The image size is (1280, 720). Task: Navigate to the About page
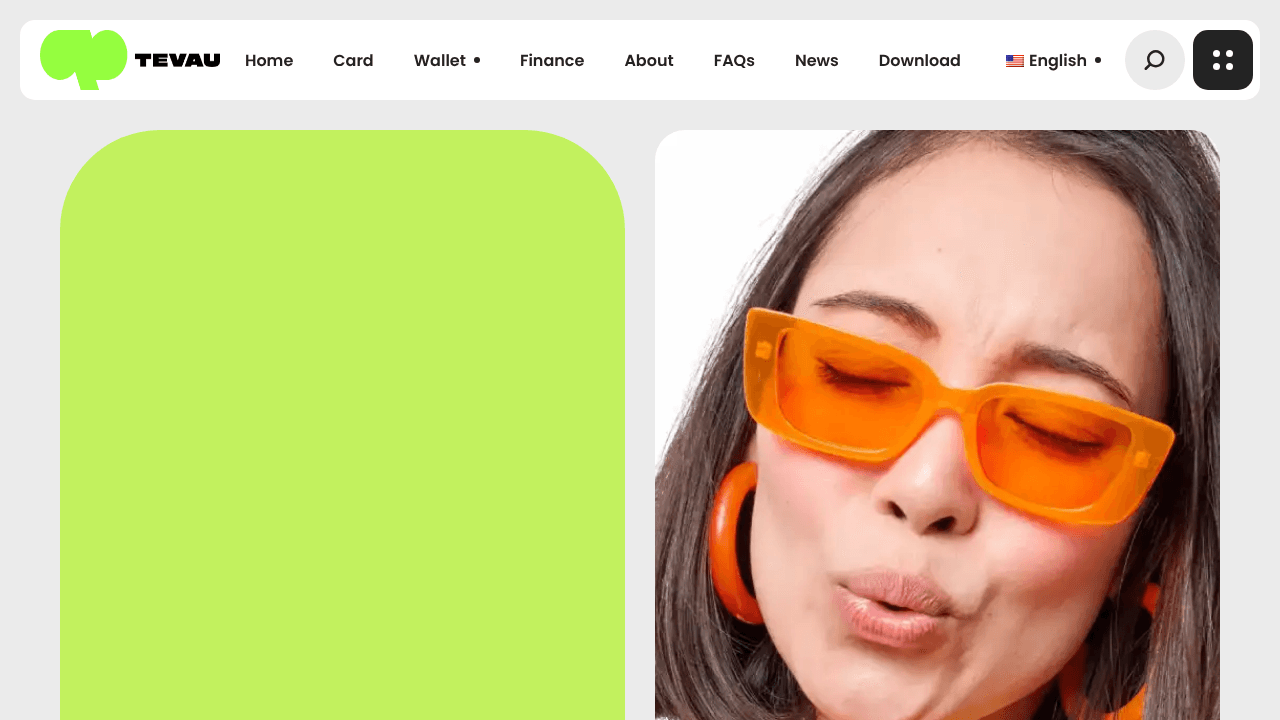(x=649, y=60)
